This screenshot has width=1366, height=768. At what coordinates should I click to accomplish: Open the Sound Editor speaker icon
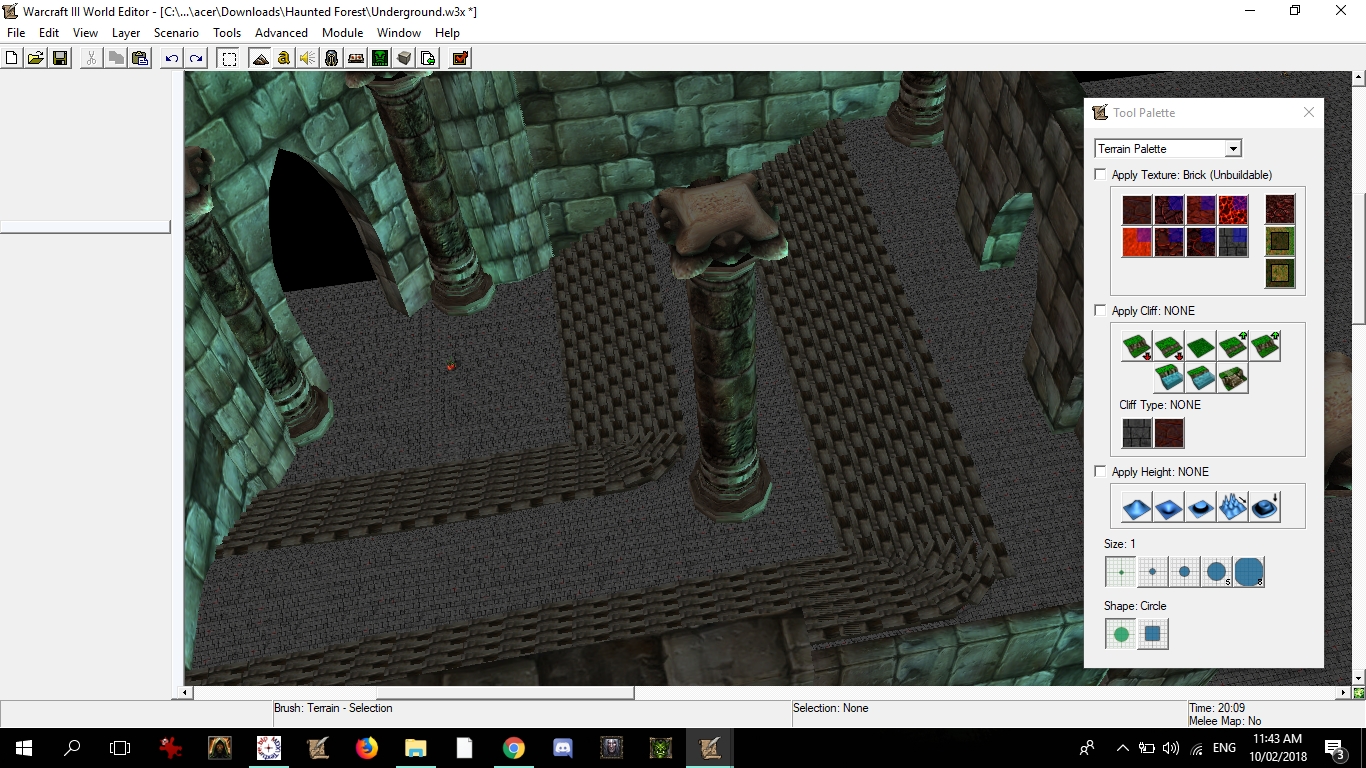click(x=308, y=58)
